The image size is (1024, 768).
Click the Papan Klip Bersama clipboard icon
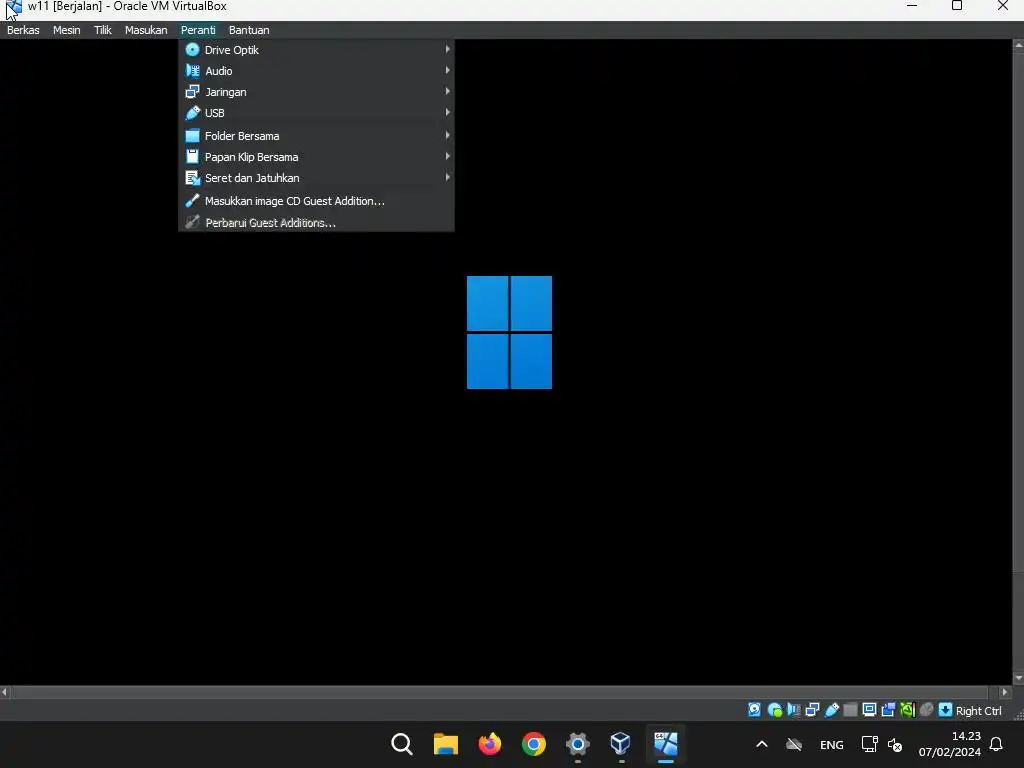point(192,157)
